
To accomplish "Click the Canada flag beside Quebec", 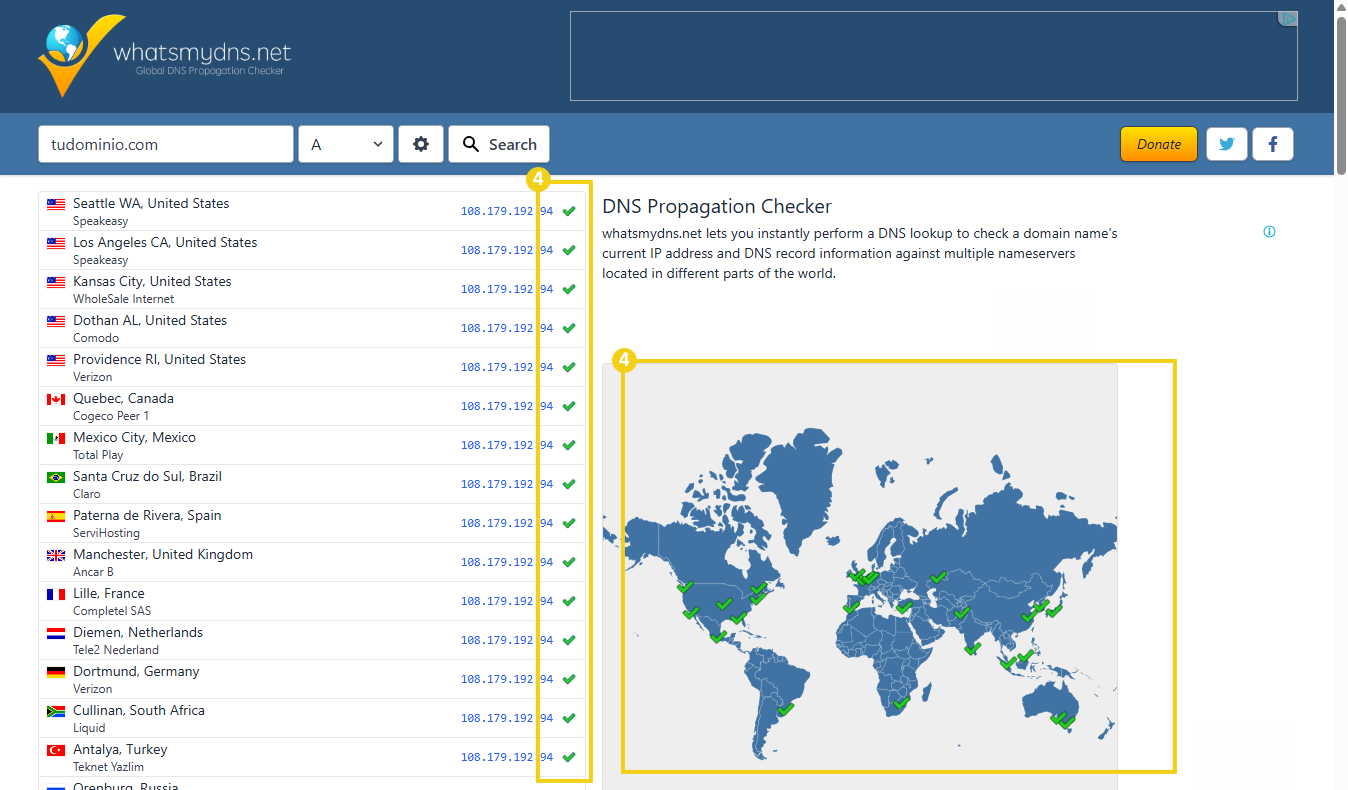I will click(56, 400).
